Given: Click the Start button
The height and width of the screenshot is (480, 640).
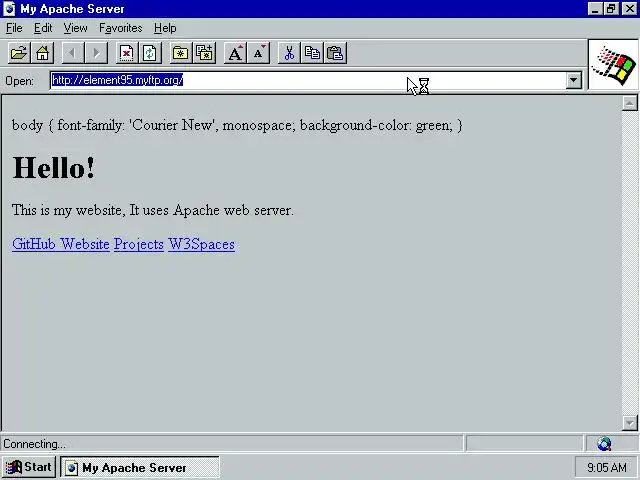Looking at the screenshot, I should [29, 467].
